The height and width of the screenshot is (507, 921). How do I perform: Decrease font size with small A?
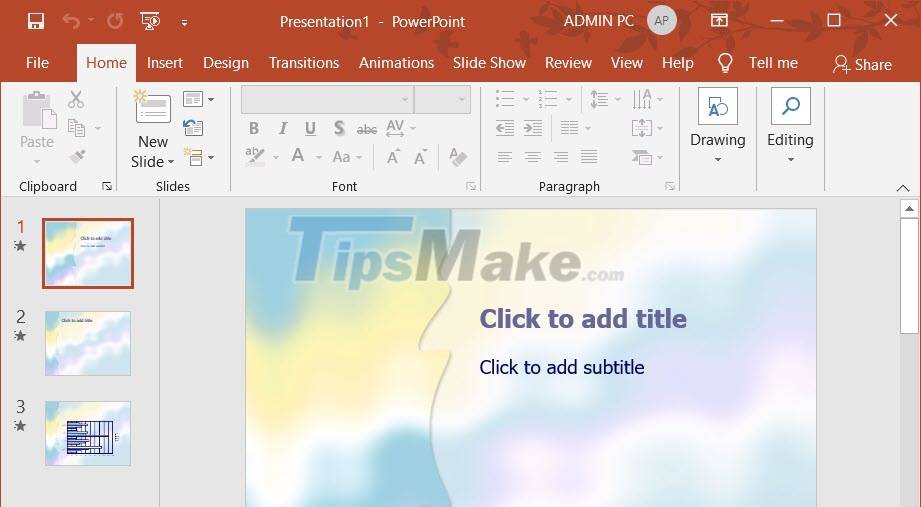(420, 157)
